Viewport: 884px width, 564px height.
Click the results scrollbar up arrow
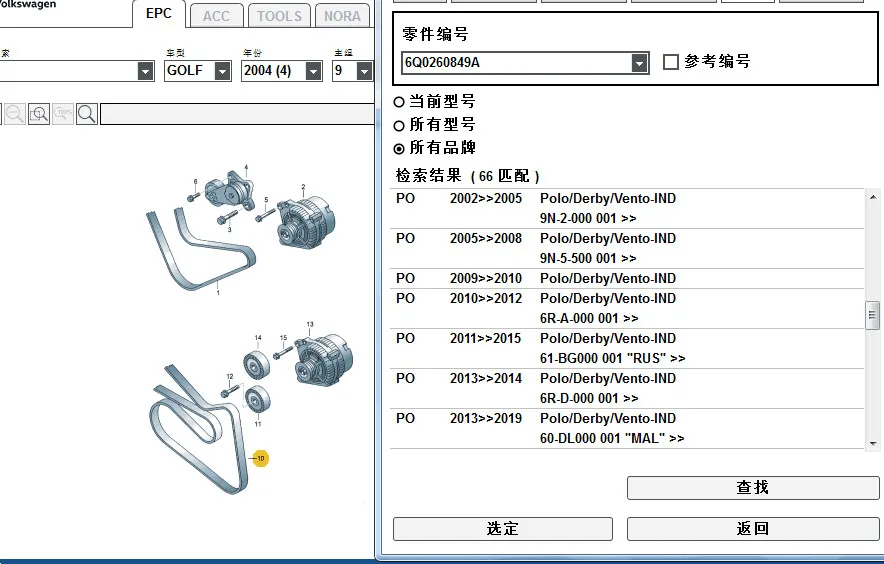[872, 197]
